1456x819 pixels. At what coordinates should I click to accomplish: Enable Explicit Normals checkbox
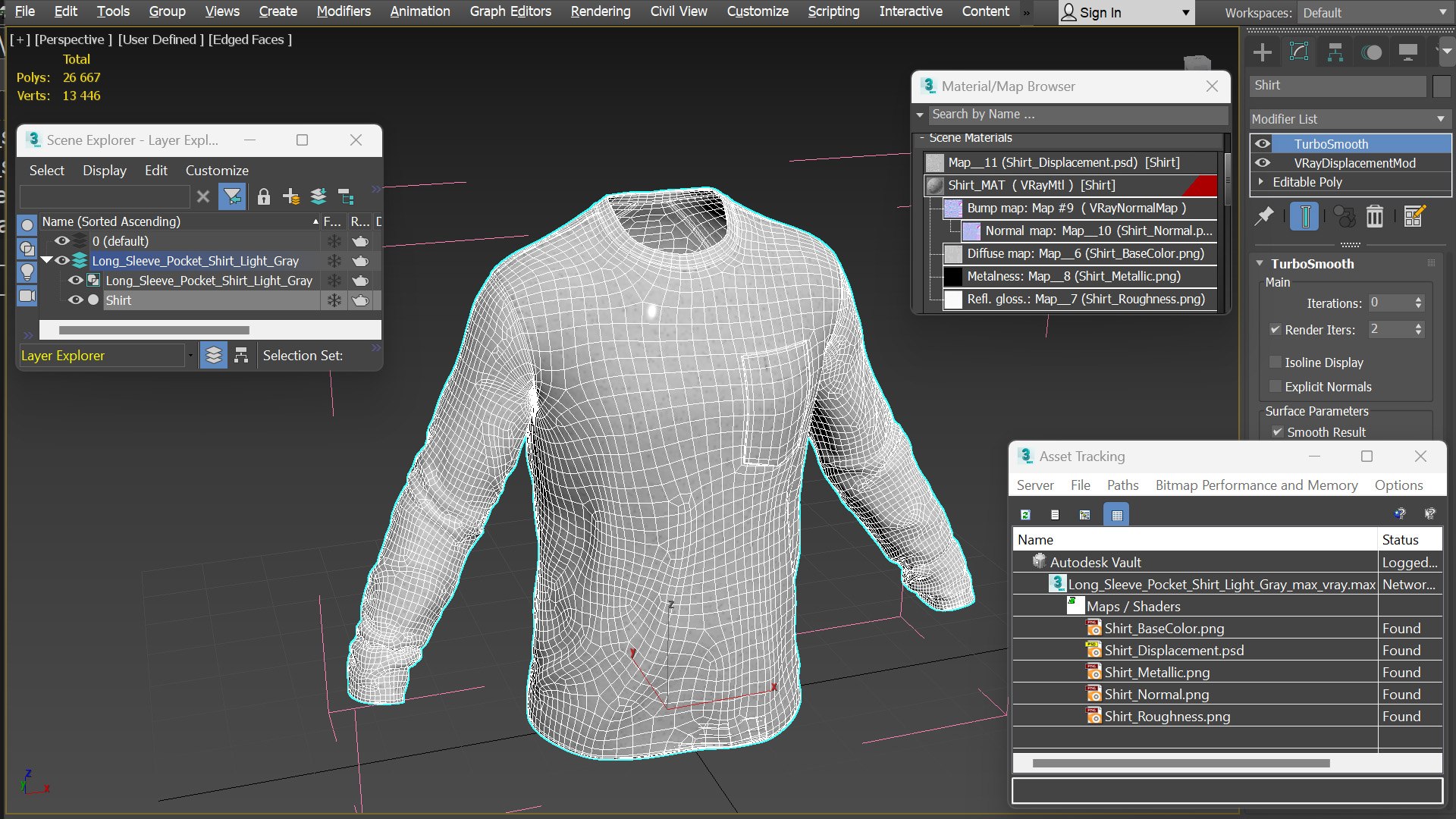click(1276, 387)
